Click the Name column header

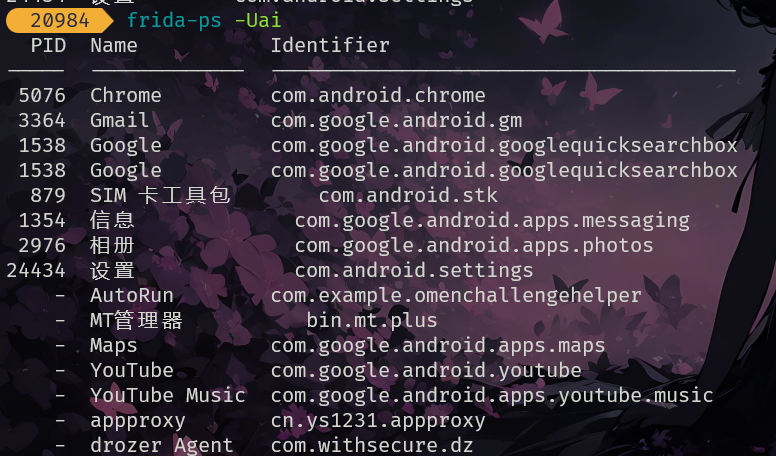tap(114, 46)
